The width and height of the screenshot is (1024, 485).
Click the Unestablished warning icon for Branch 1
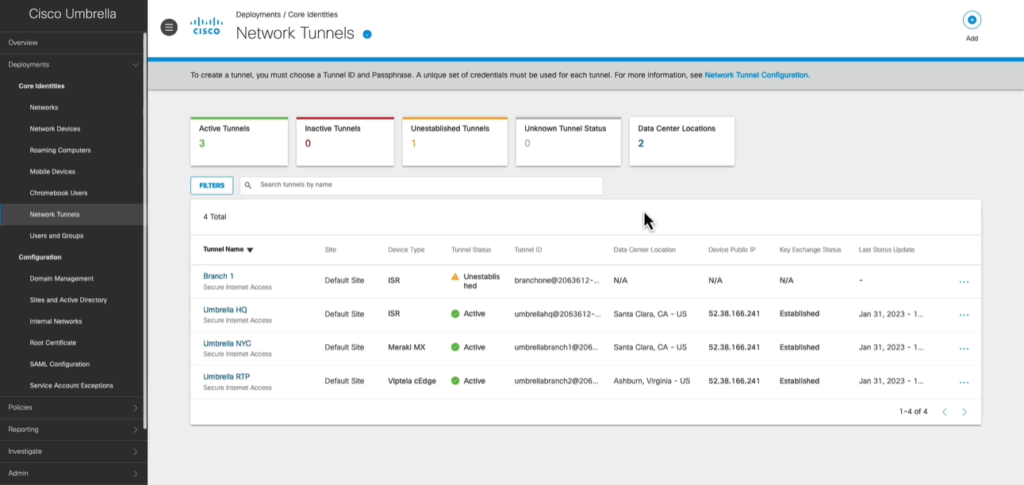pos(455,277)
